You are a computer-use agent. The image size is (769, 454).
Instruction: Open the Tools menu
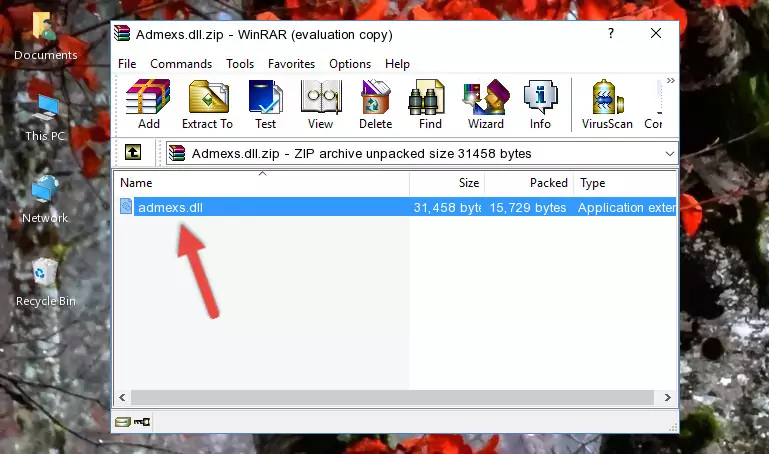coord(240,64)
